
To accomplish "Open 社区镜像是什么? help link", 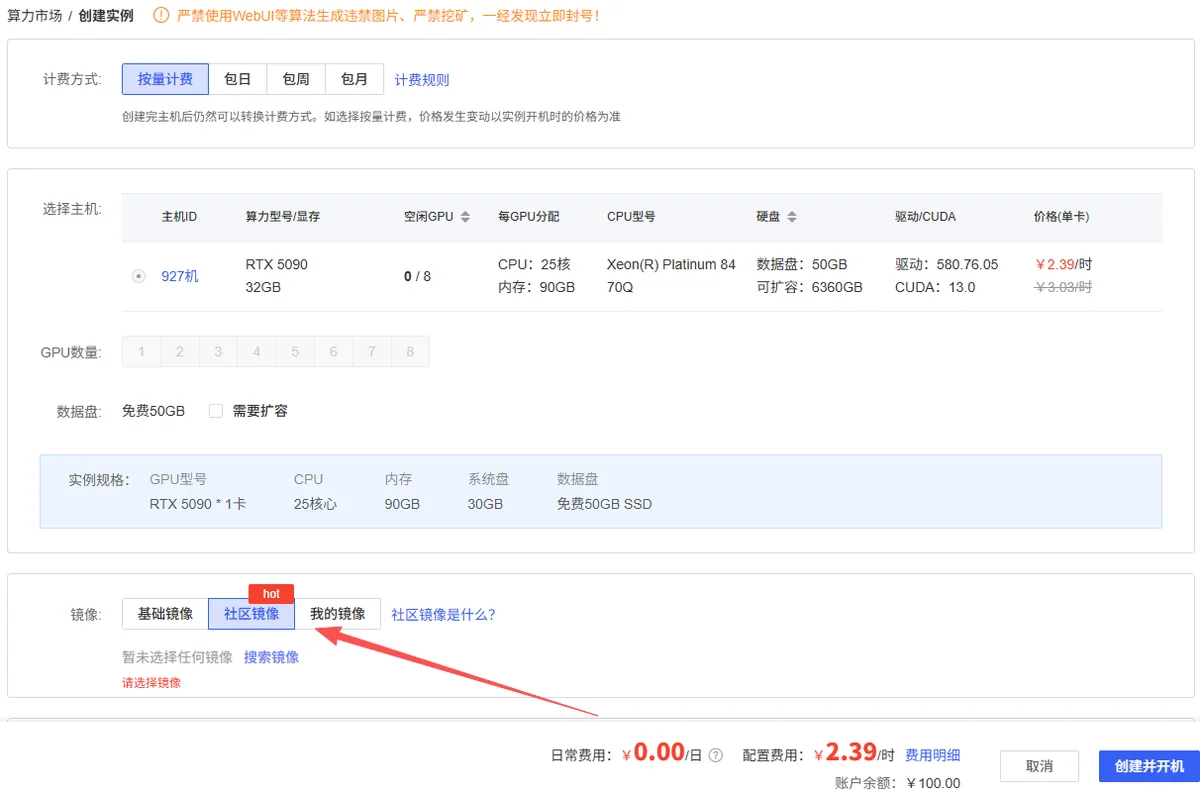I will (443, 614).
